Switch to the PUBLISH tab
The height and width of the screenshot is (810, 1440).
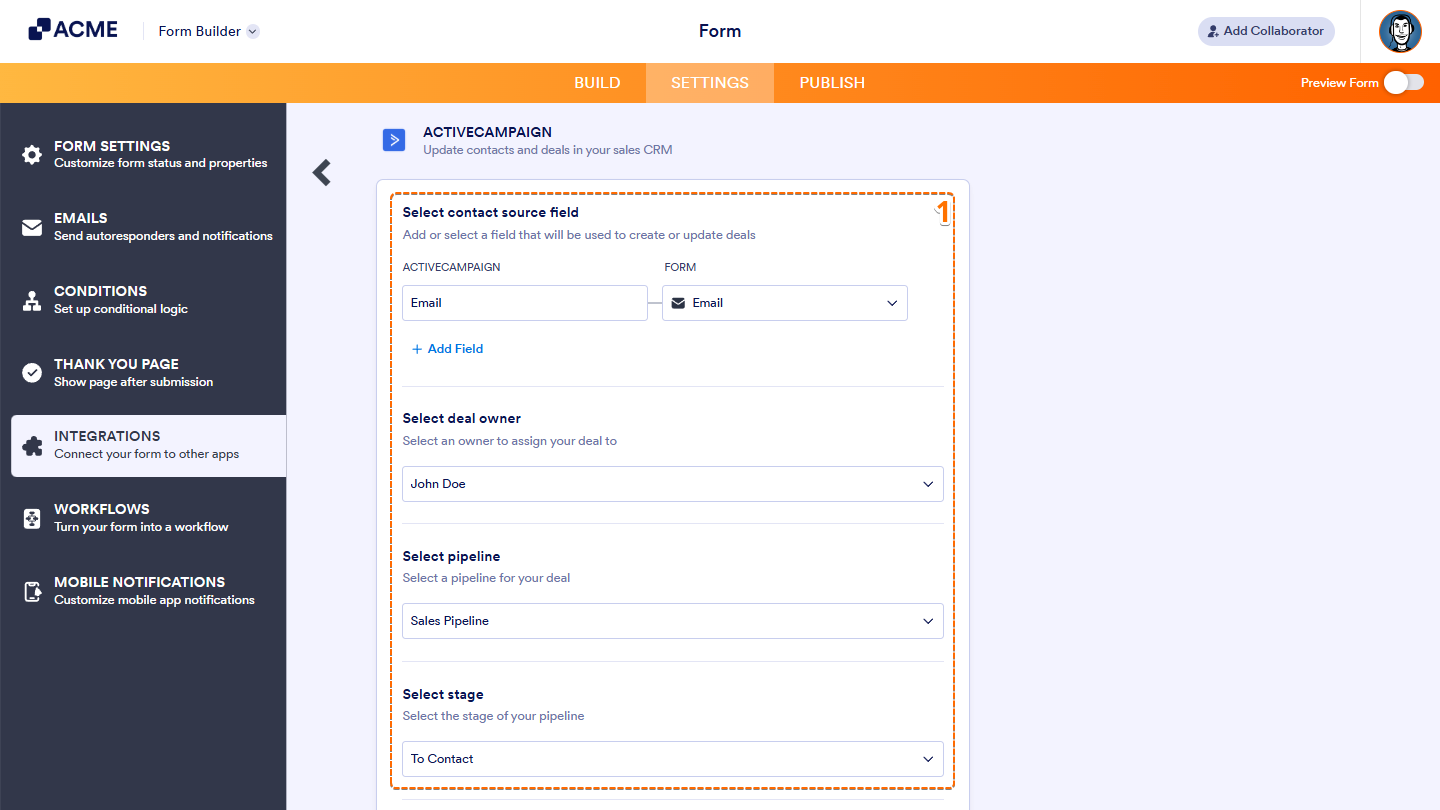pyautogui.click(x=831, y=83)
